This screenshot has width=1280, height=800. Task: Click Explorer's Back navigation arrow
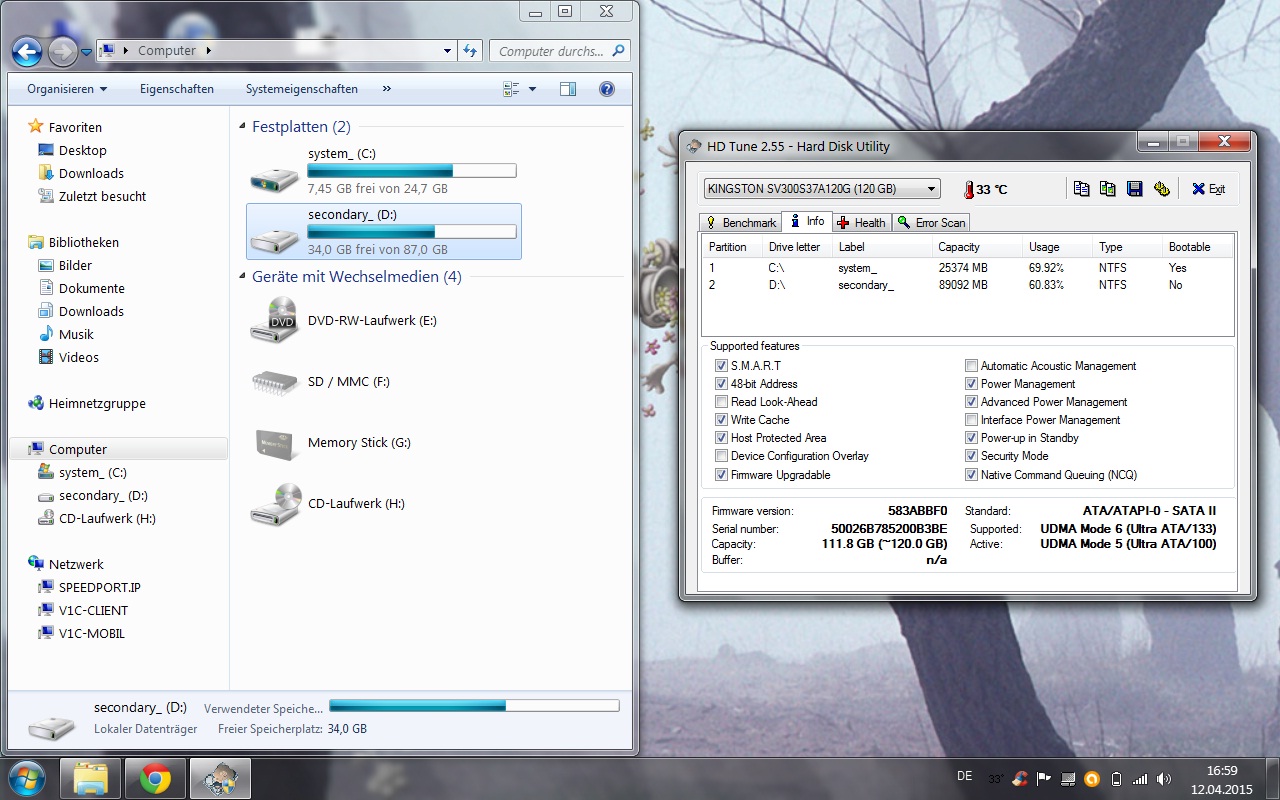click(x=27, y=51)
